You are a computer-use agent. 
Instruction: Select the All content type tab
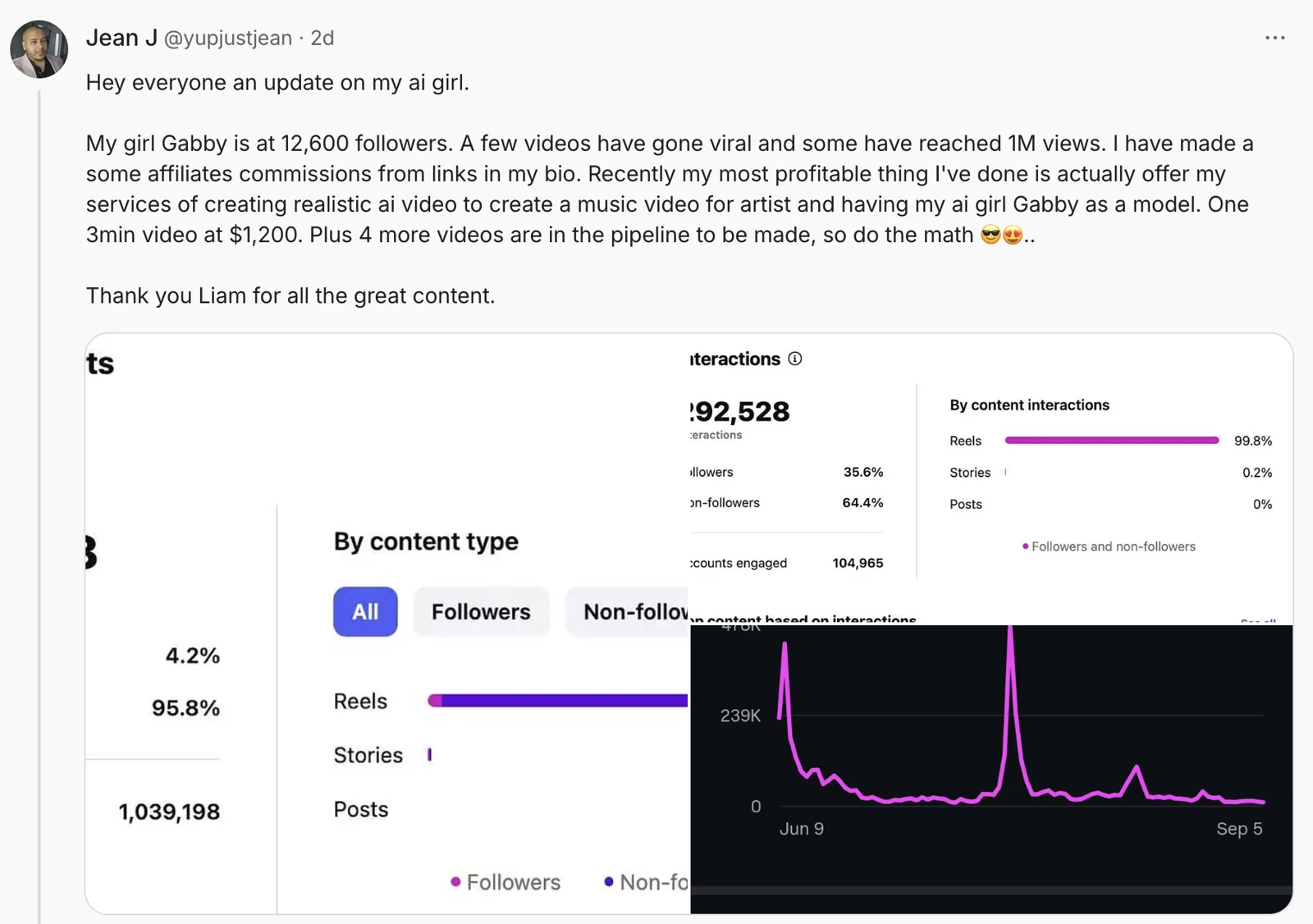coord(365,611)
